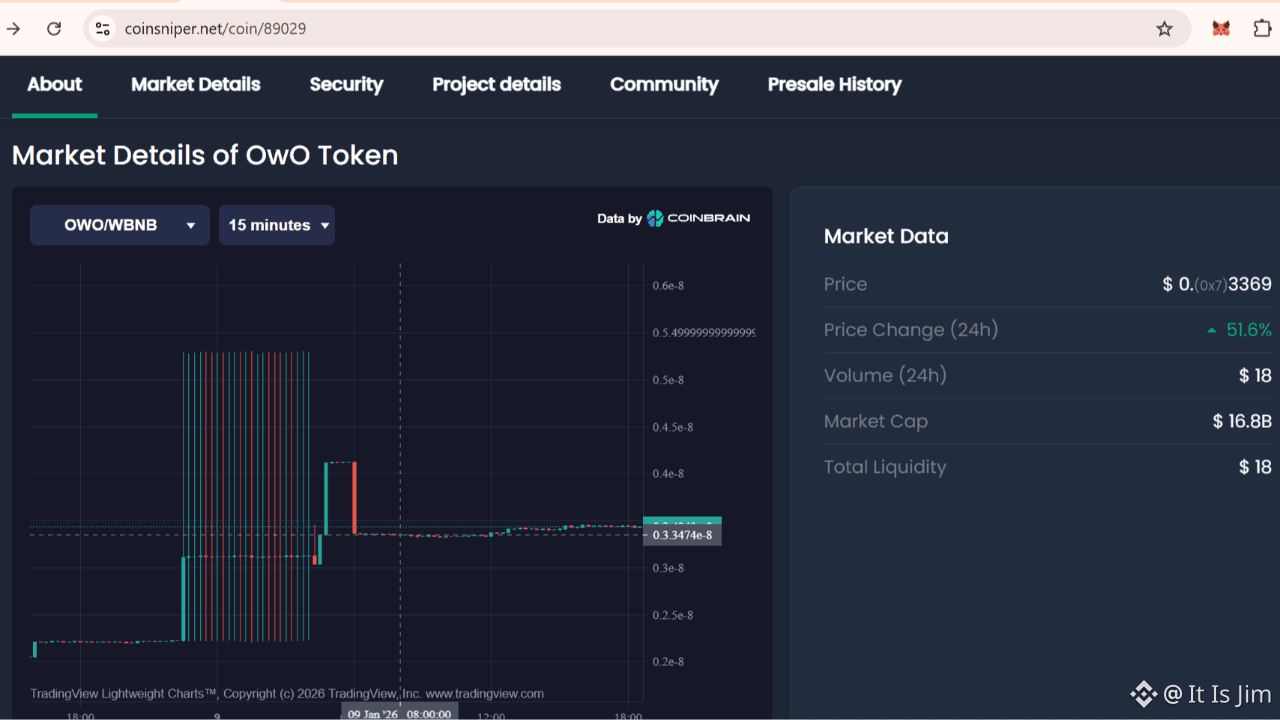Open the Community tab
The image size is (1280, 720).
point(664,85)
